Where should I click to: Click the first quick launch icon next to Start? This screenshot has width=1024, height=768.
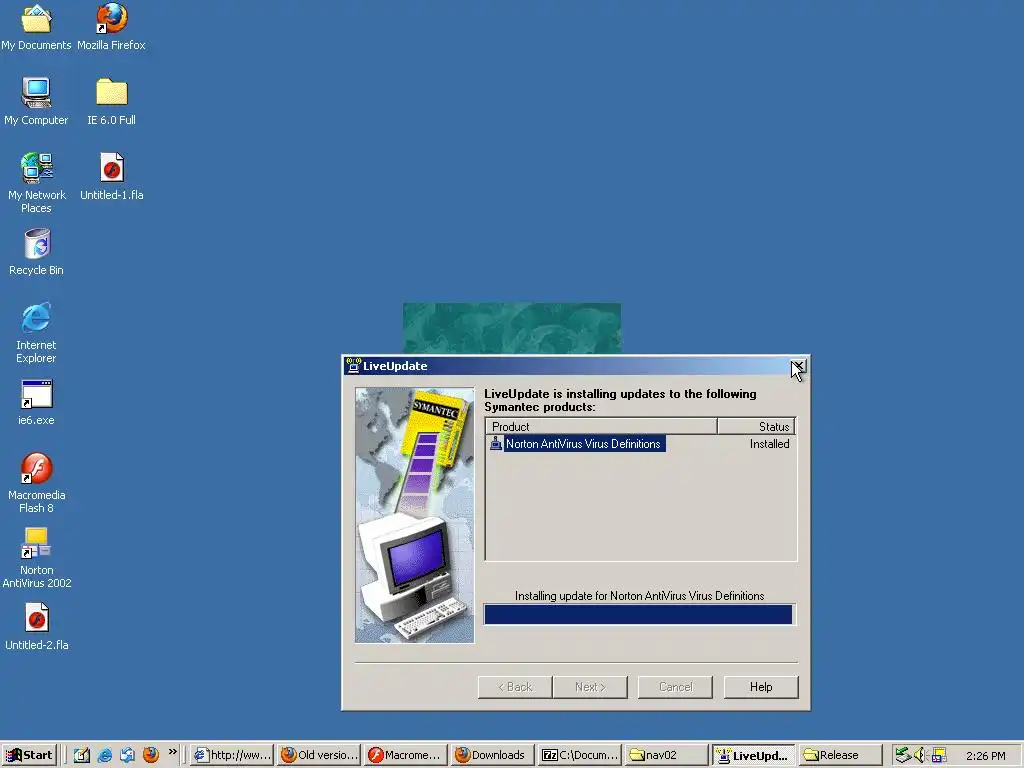coord(82,755)
